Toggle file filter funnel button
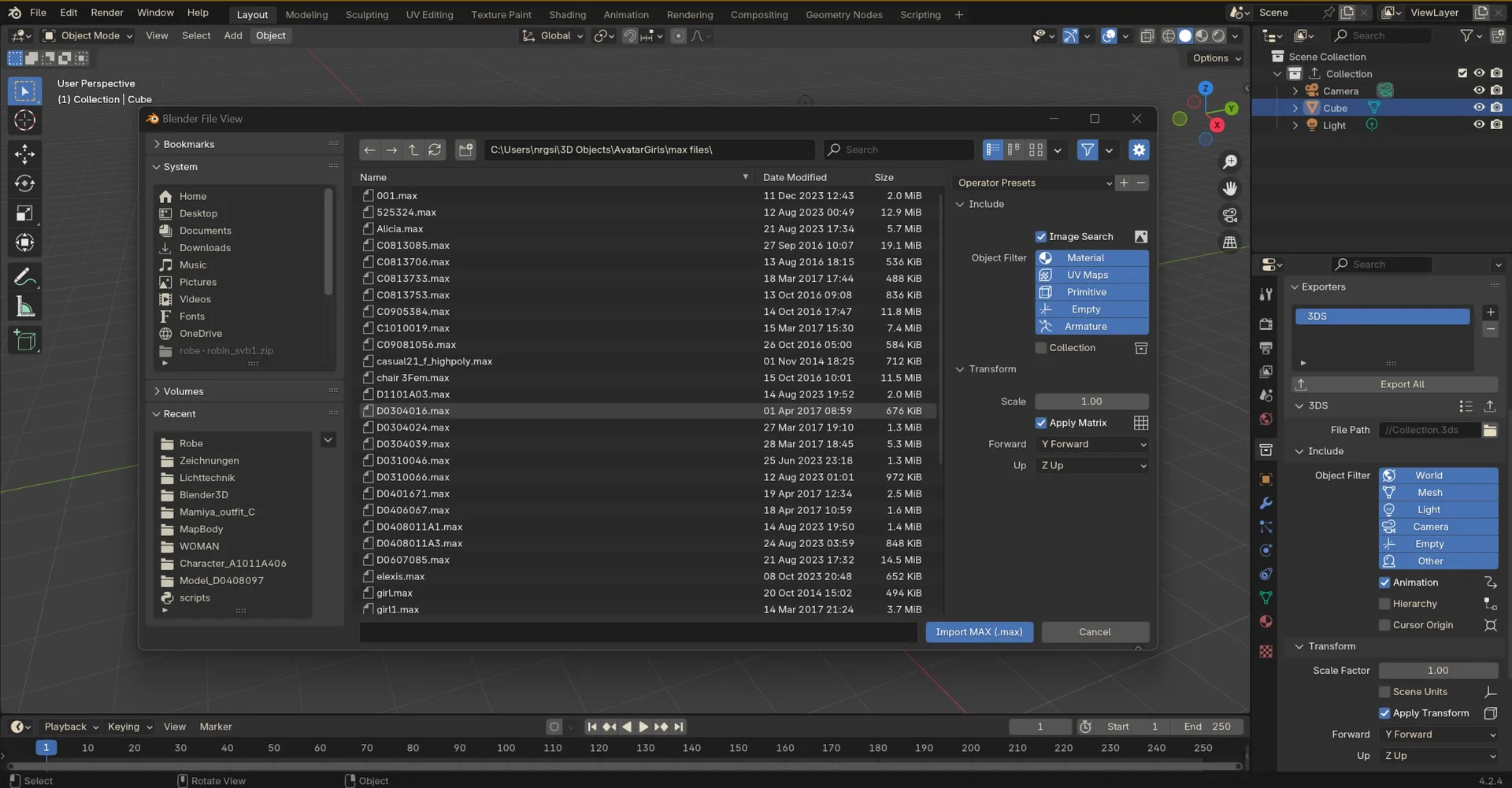Viewport: 1512px width, 788px height. pyautogui.click(x=1088, y=150)
